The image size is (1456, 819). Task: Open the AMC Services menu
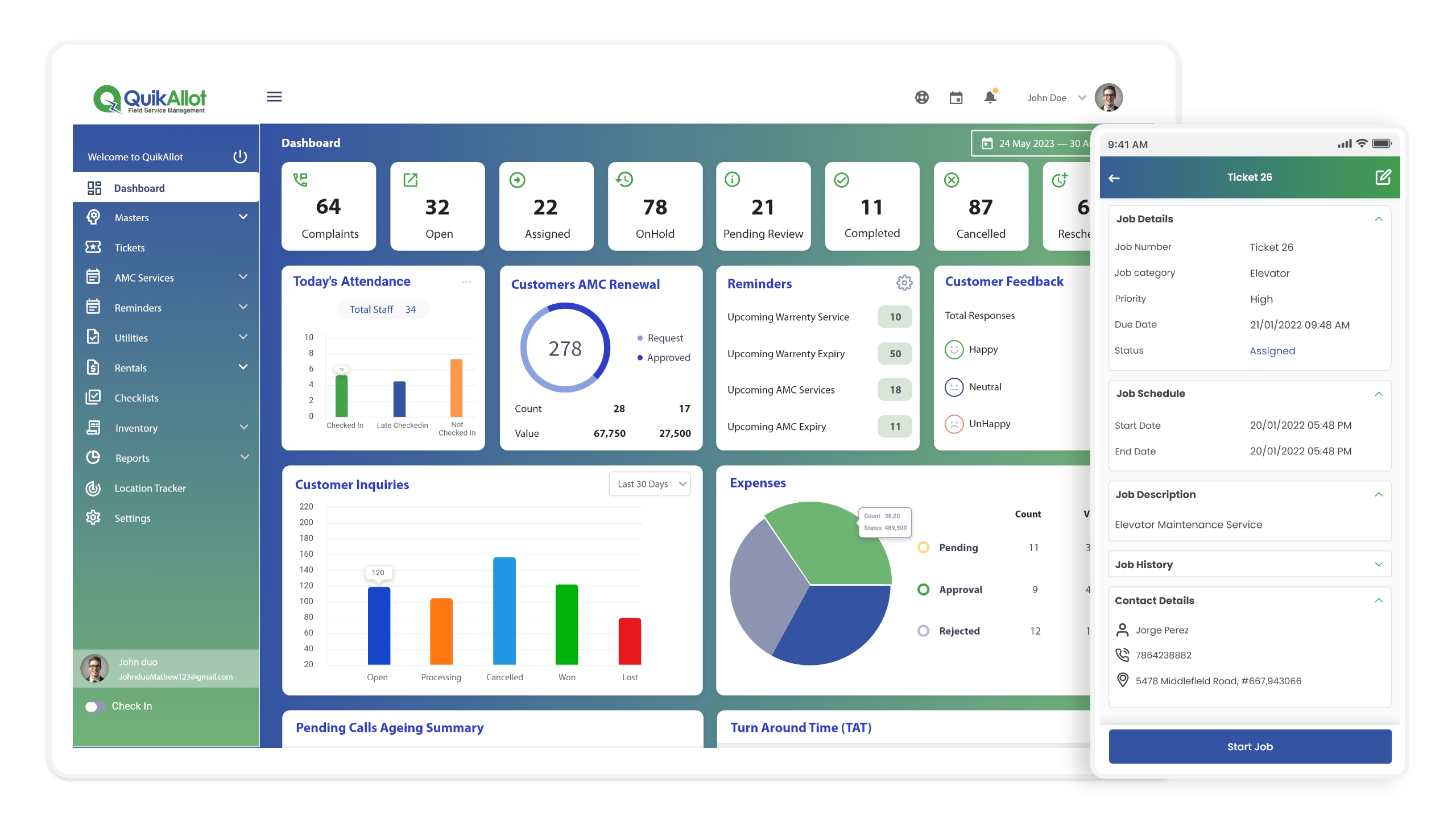[x=144, y=278]
